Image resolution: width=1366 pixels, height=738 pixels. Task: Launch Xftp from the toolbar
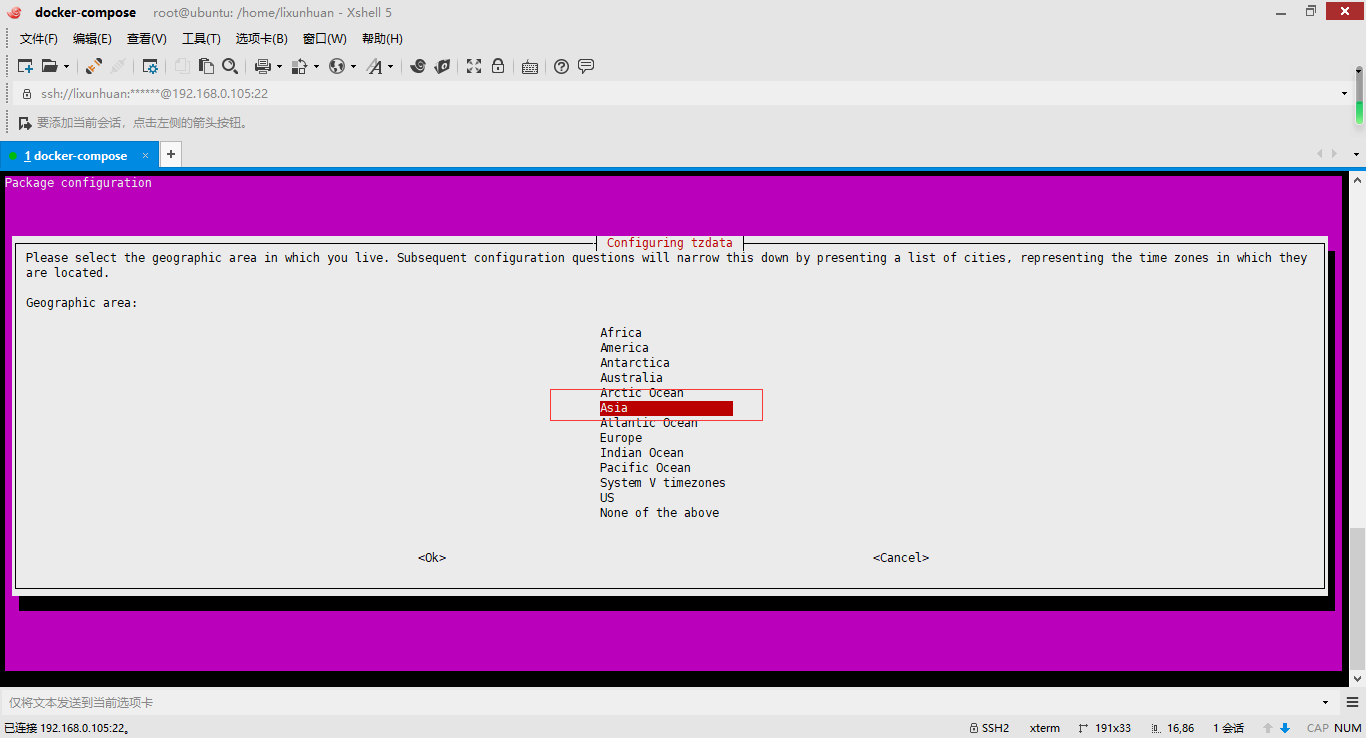442,66
